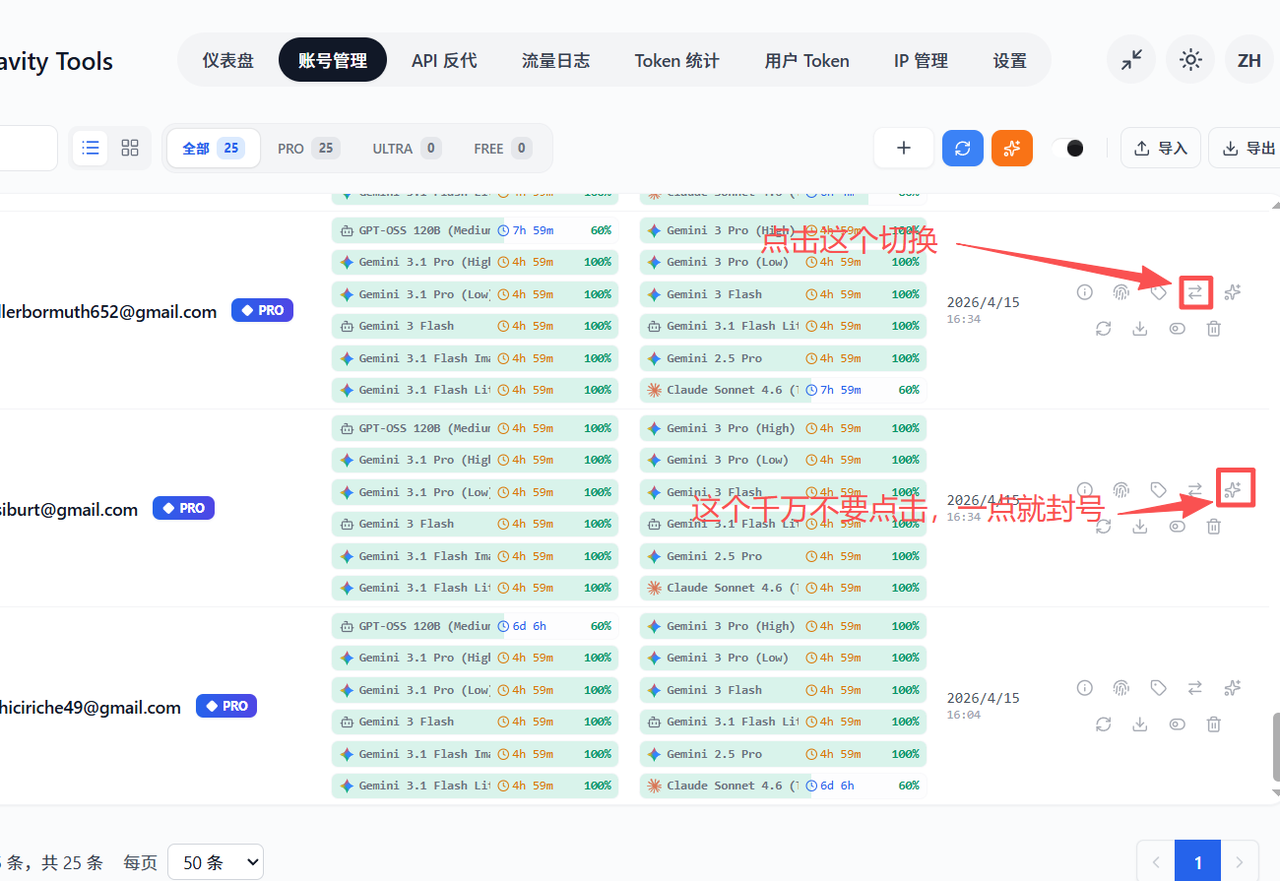Click previous page arrow in pagination
Viewport: 1280px width, 881px height.
coord(1156,861)
